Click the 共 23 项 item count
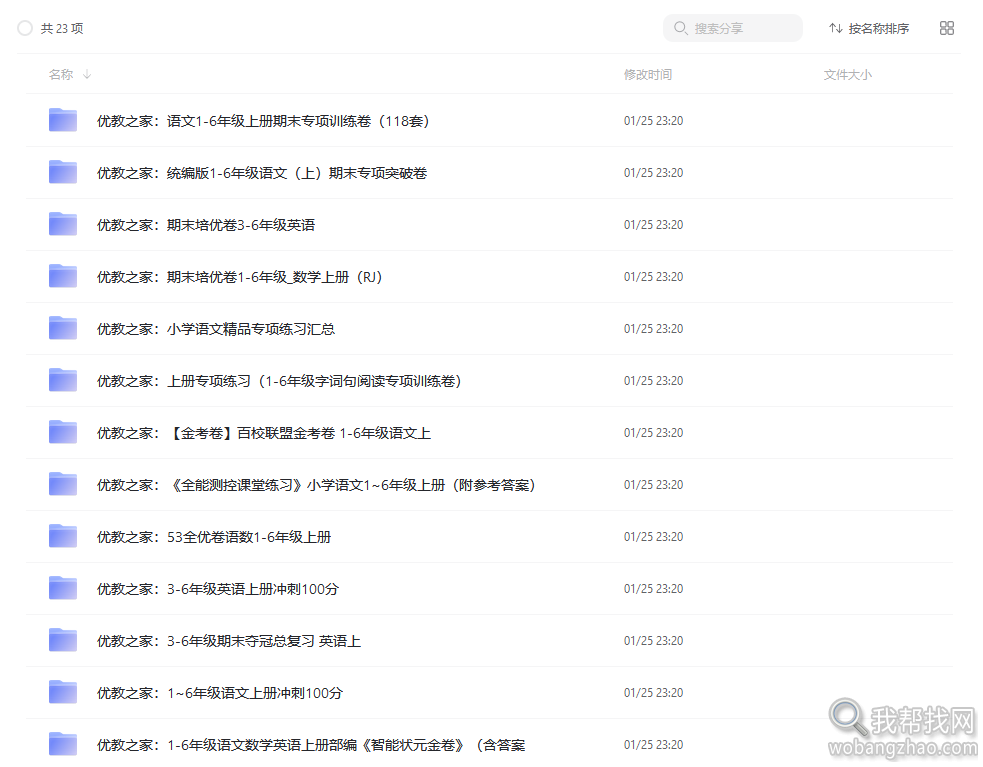This screenshot has height=767, width=983. point(62,28)
